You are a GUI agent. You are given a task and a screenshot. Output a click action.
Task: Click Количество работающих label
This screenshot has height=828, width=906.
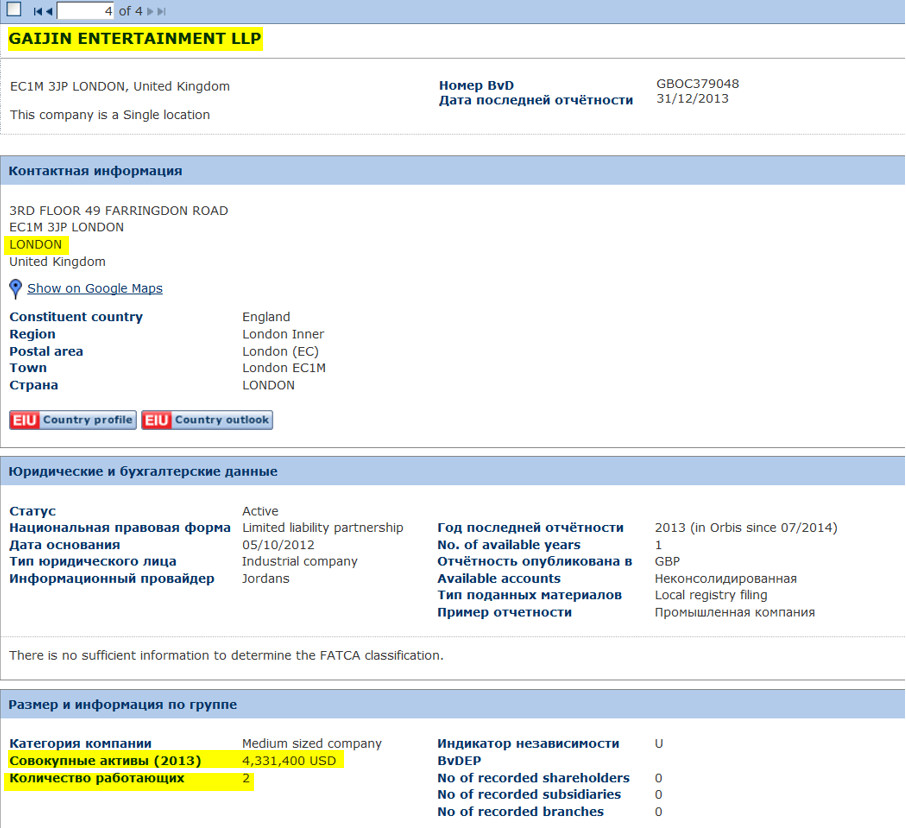tap(96, 778)
